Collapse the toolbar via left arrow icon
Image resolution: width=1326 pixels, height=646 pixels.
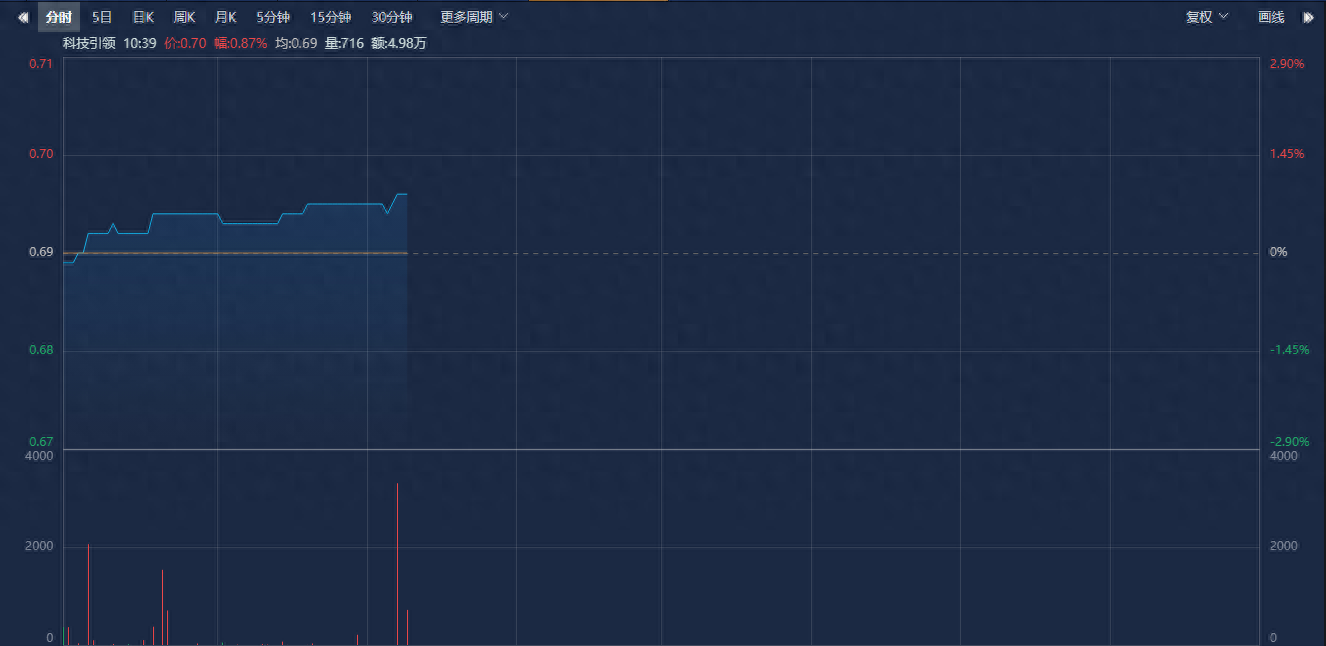21,16
